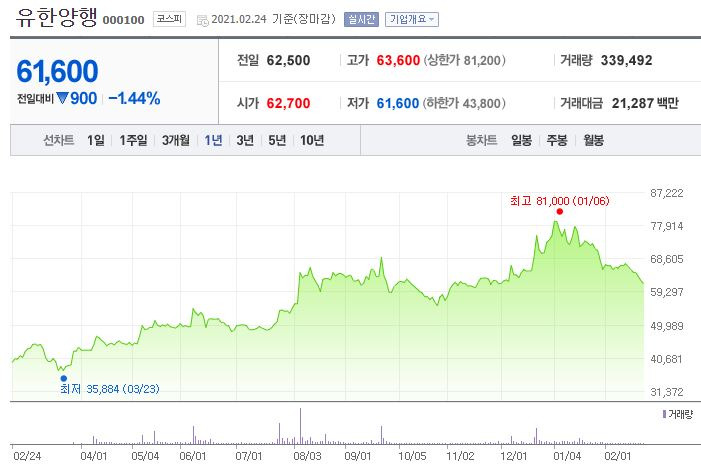Click the stock code 000100

pos(123,20)
